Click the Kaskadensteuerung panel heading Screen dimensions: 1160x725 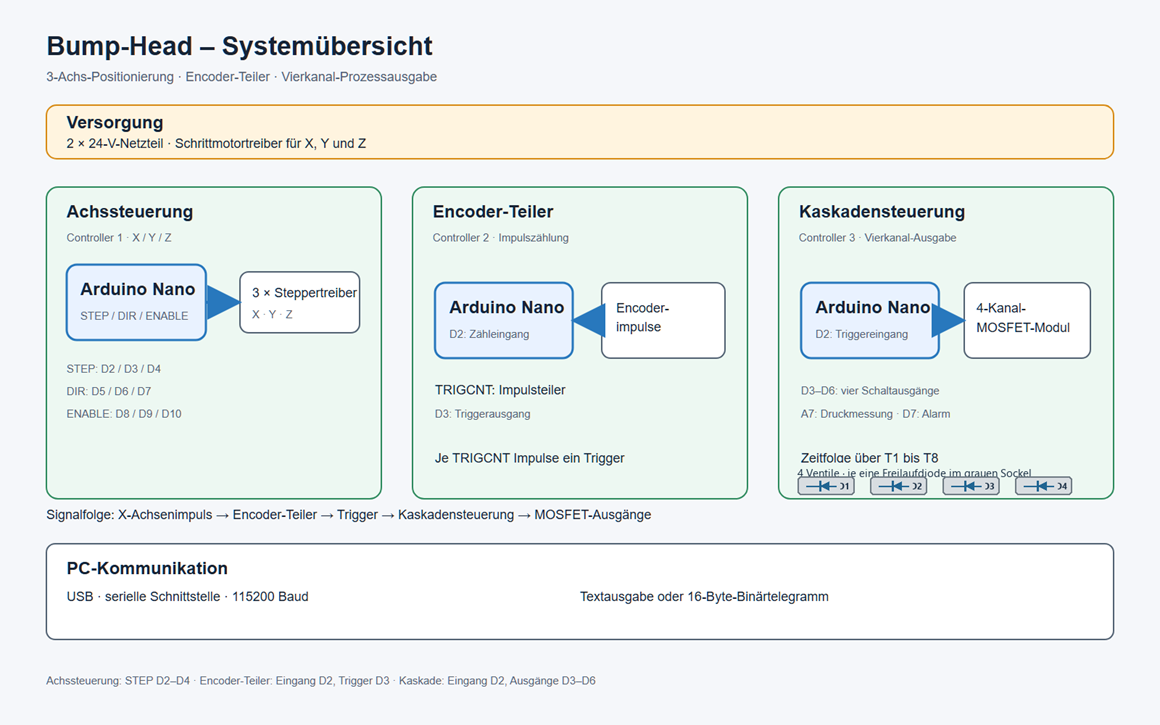click(882, 212)
